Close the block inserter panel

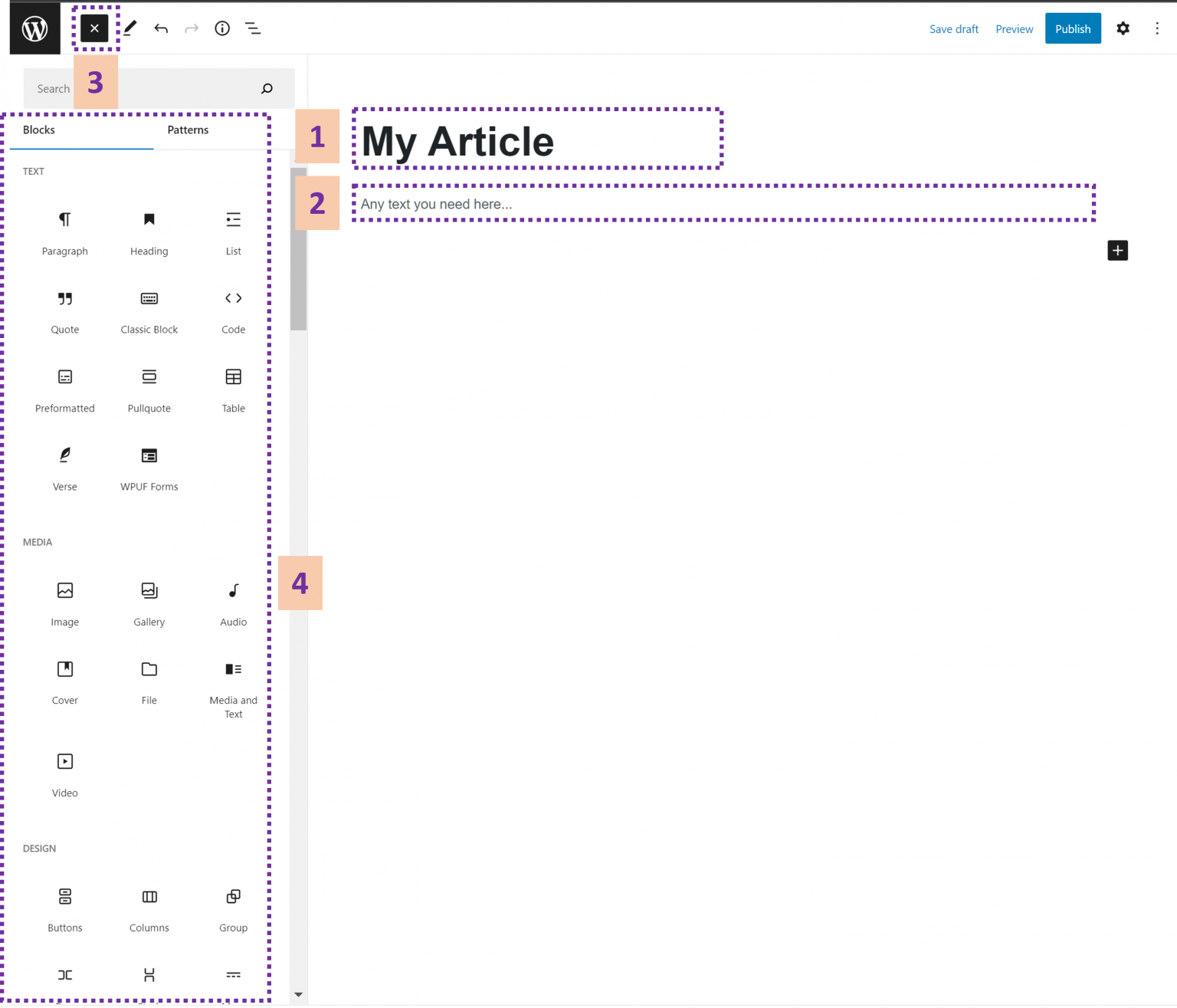(x=94, y=28)
